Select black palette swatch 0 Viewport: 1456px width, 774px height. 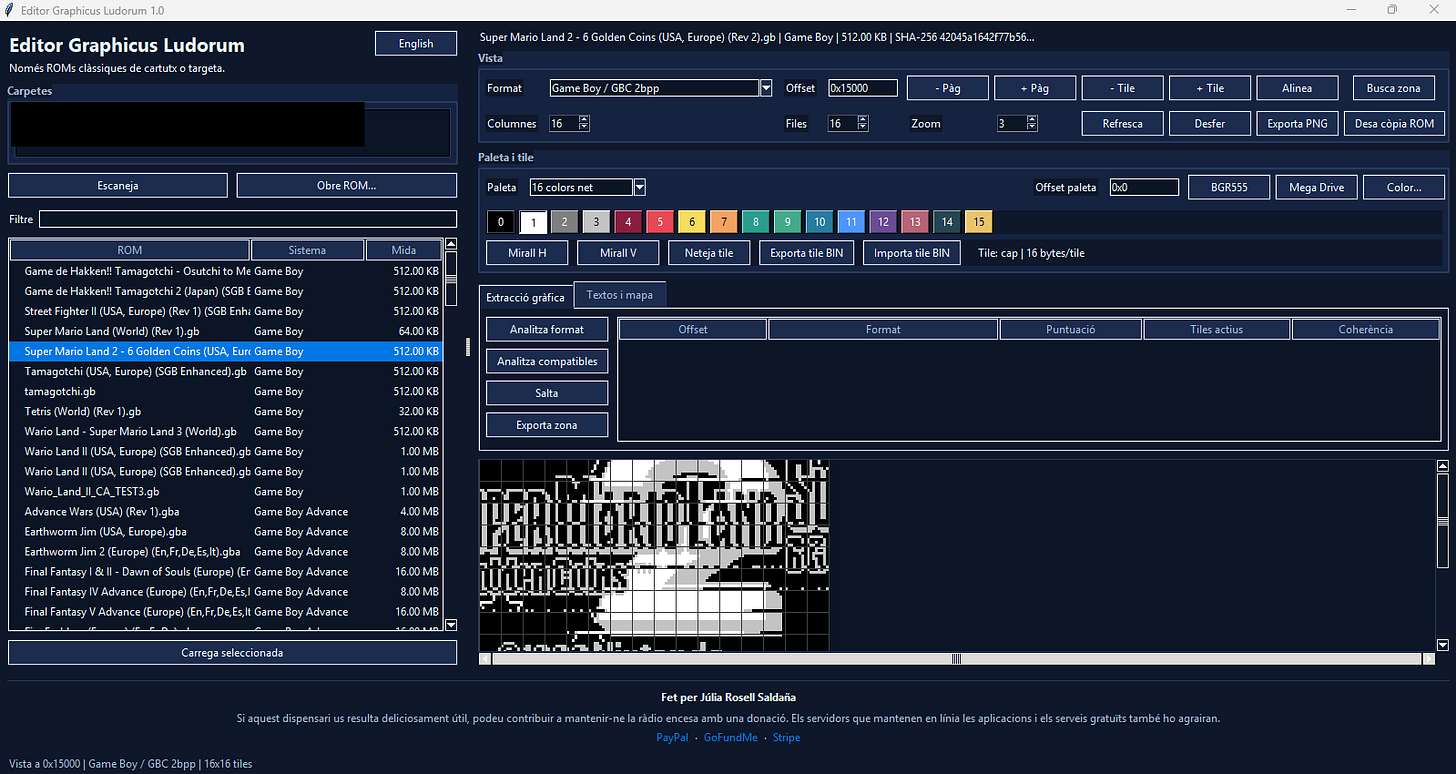coord(501,222)
